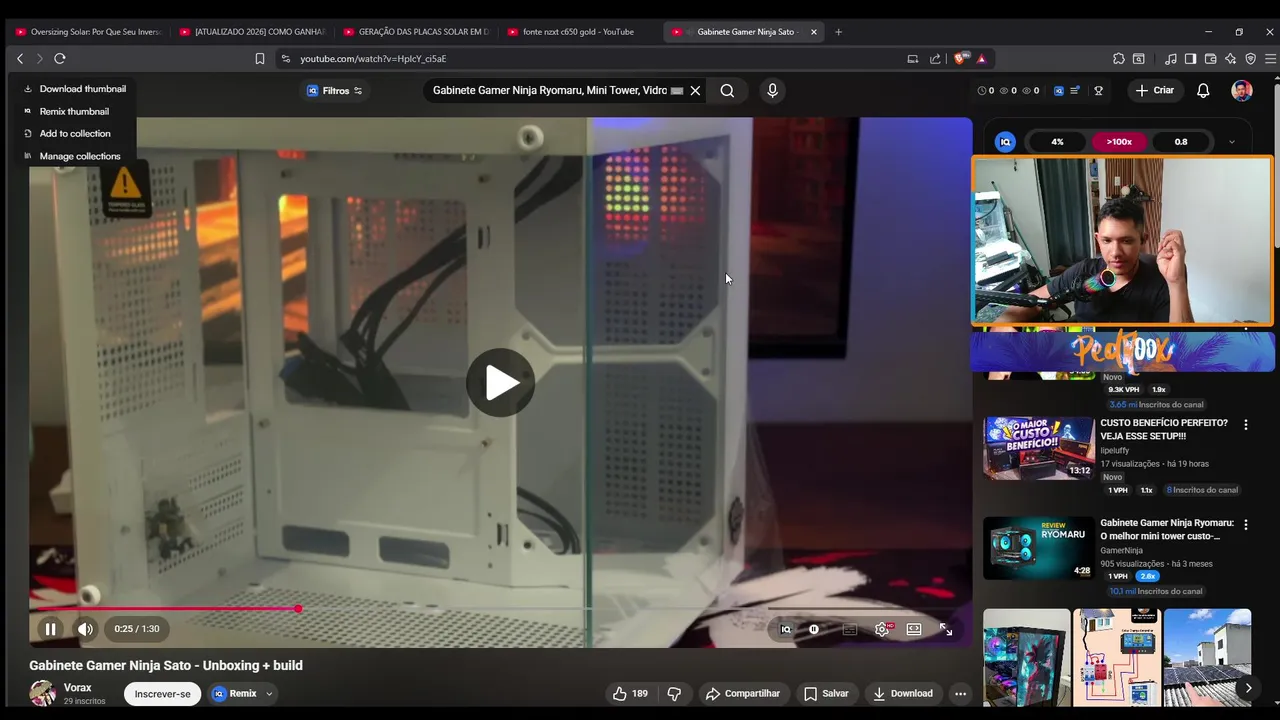Choose Manage collections menu entry

point(72,156)
